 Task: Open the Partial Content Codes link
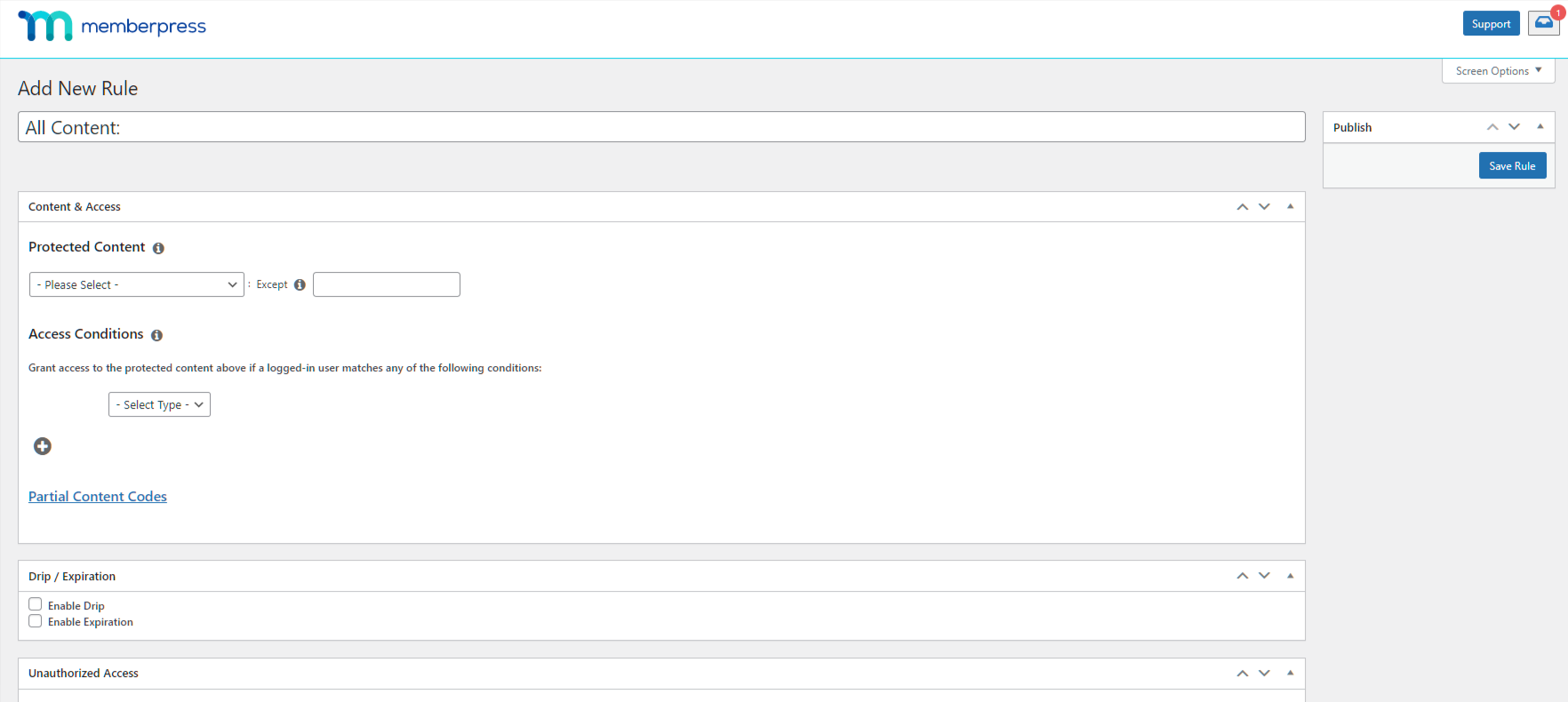tap(98, 497)
